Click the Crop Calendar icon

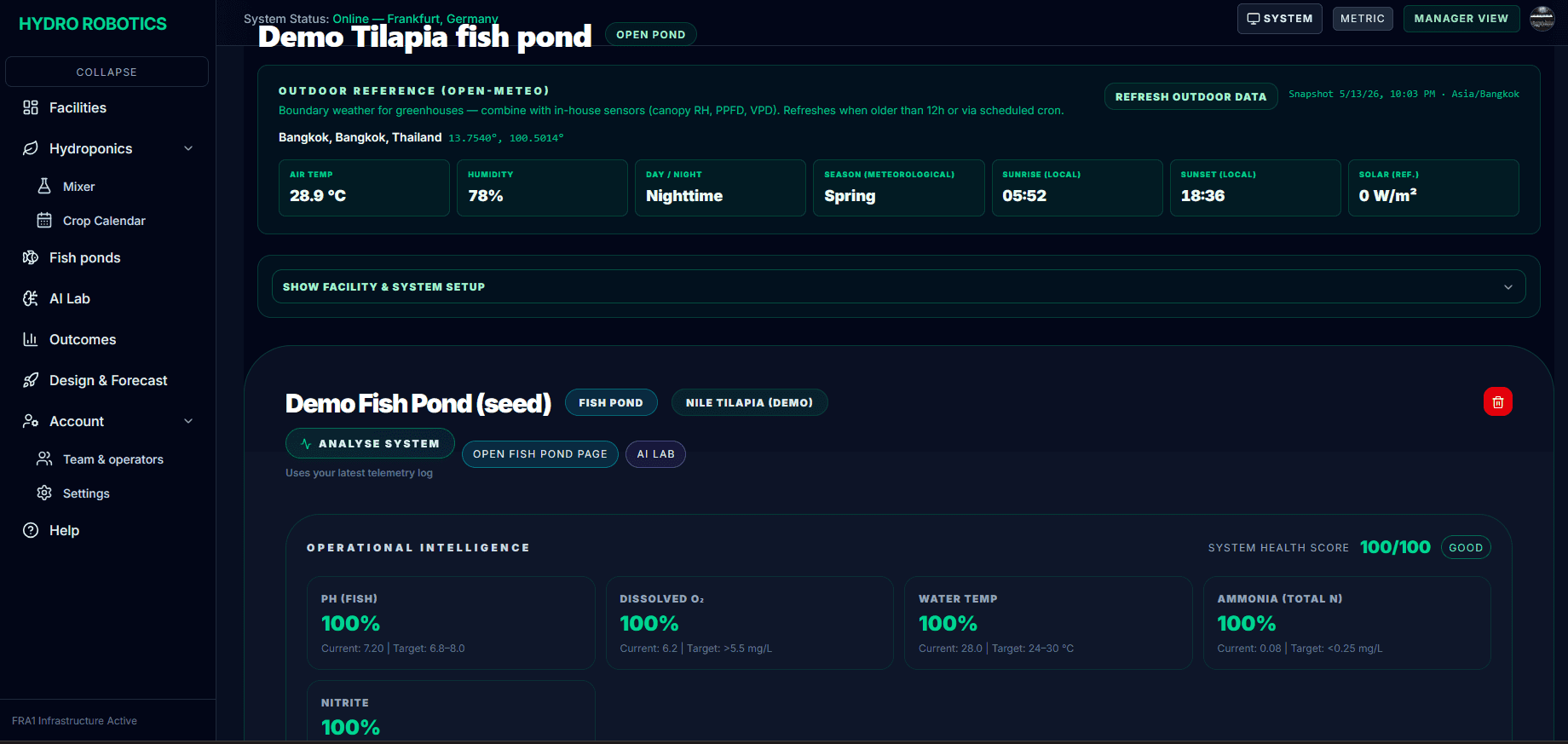click(x=44, y=220)
